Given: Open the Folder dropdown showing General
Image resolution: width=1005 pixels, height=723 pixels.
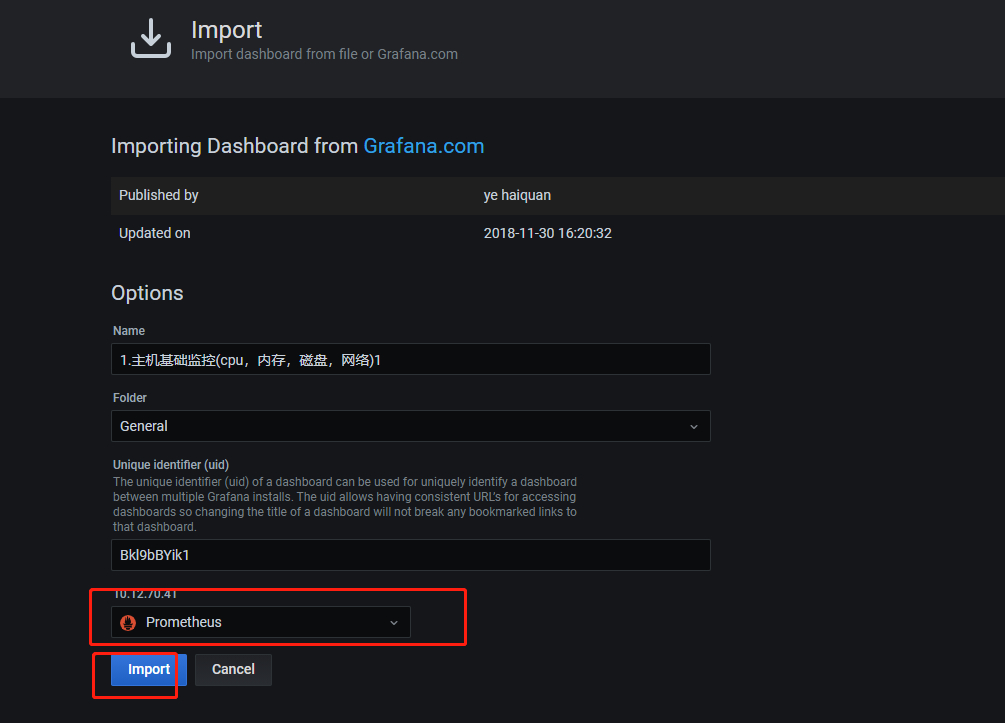Looking at the screenshot, I should coord(411,426).
